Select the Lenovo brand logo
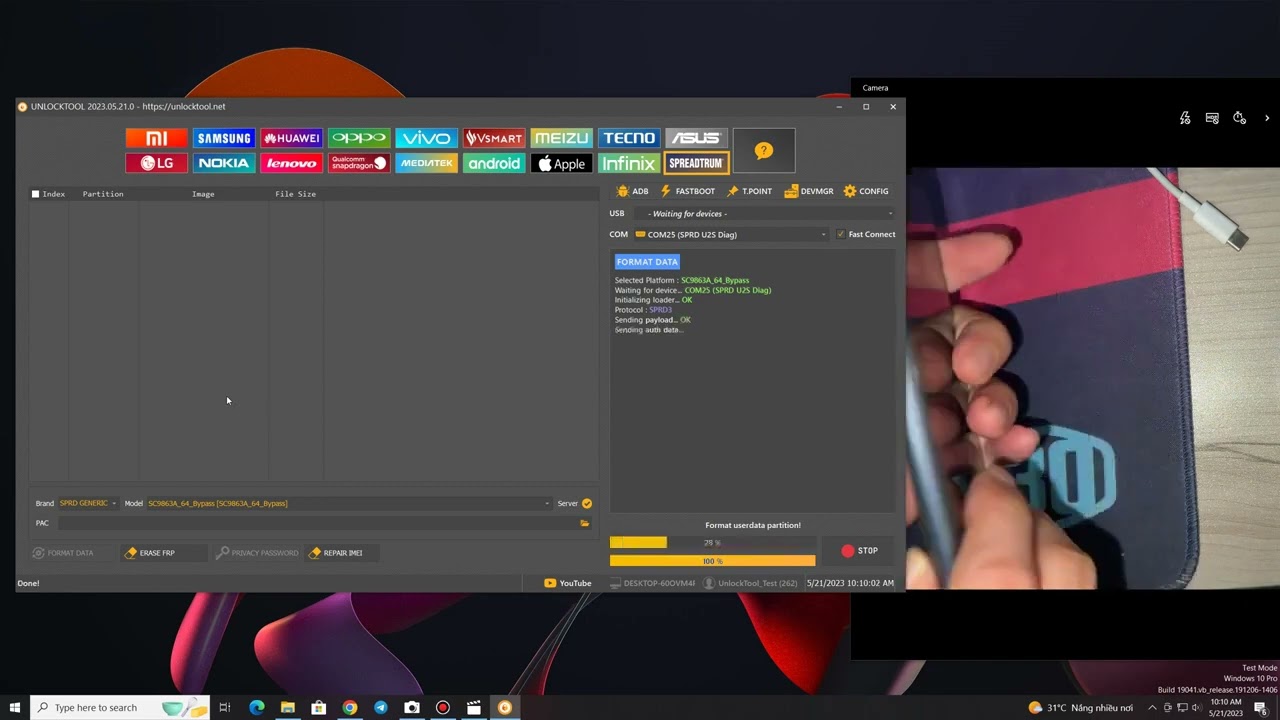Image resolution: width=1280 pixels, height=720 pixels. [291, 163]
